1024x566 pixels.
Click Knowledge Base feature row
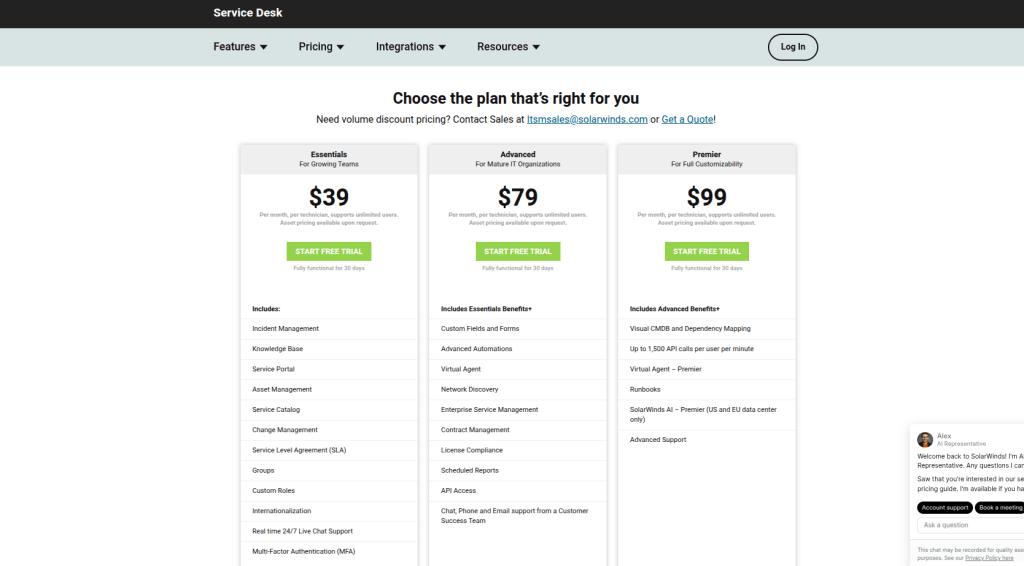pos(328,349)
